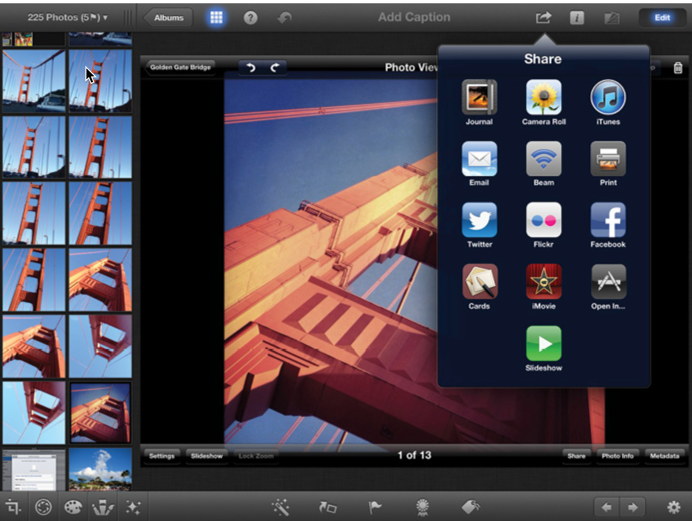Start Slideshow from the Share popover
Viewport: 692px width, 521px height.
coord(543,343)
